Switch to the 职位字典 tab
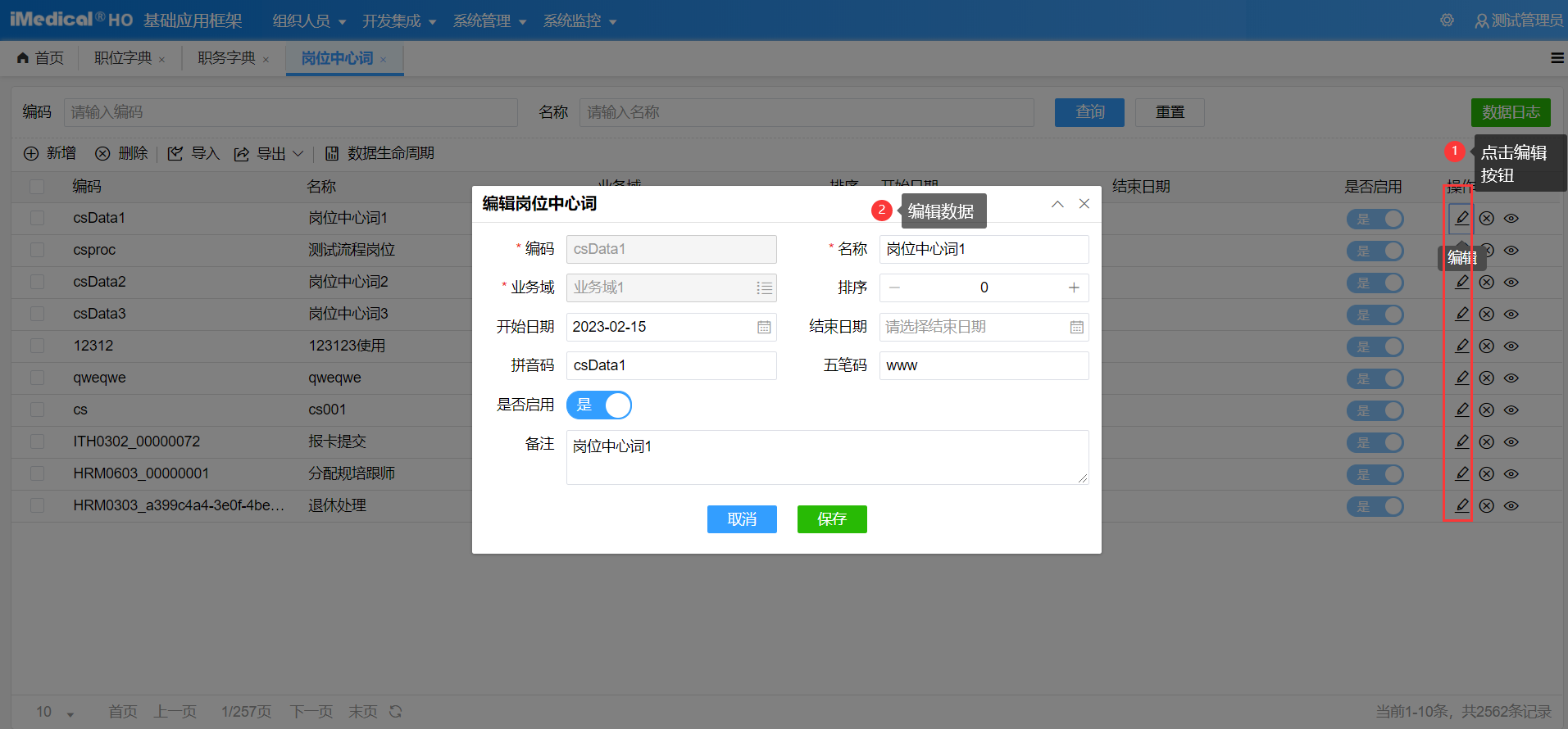This screenshot has width=1568, height=729. click(x=123, y=58)
